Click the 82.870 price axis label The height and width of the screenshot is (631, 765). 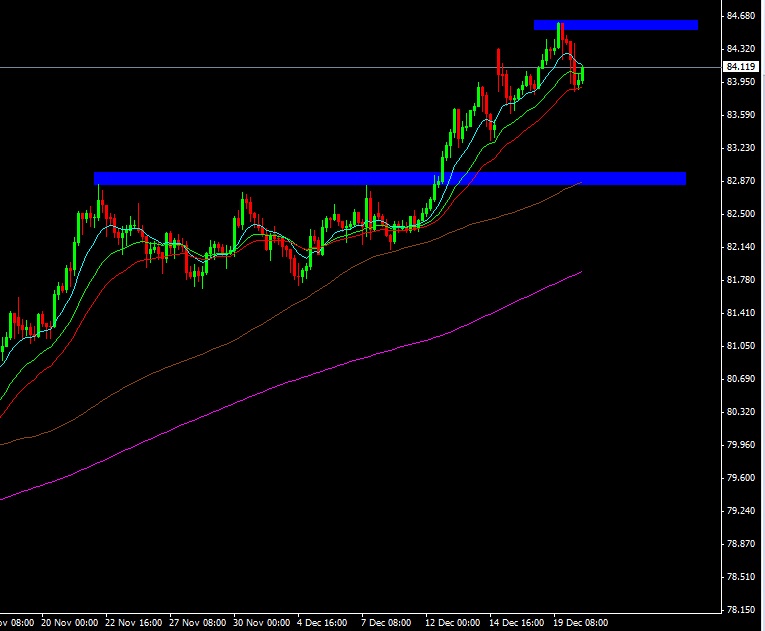coord(741,181)
